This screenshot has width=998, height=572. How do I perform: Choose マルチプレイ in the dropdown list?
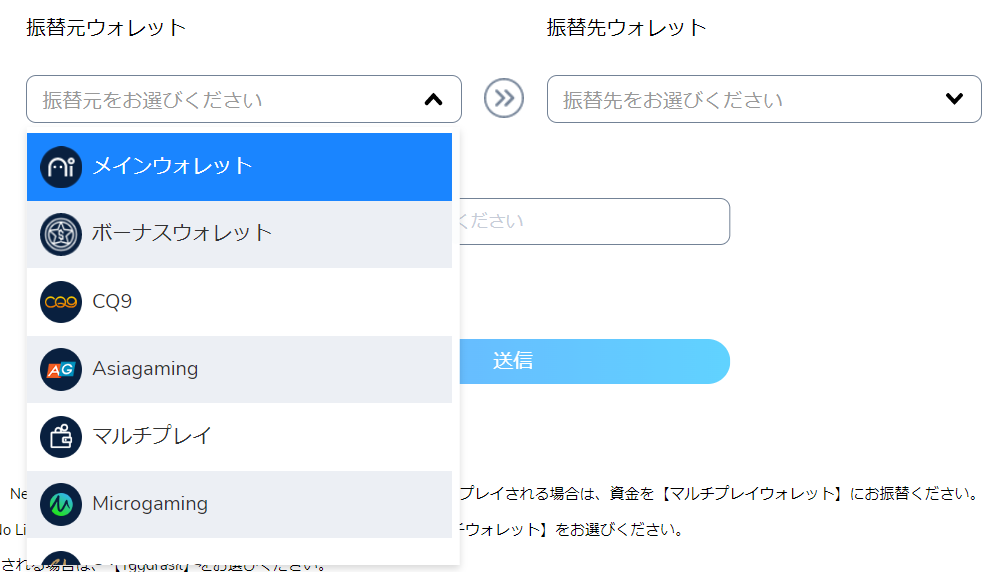coord(152,436)
